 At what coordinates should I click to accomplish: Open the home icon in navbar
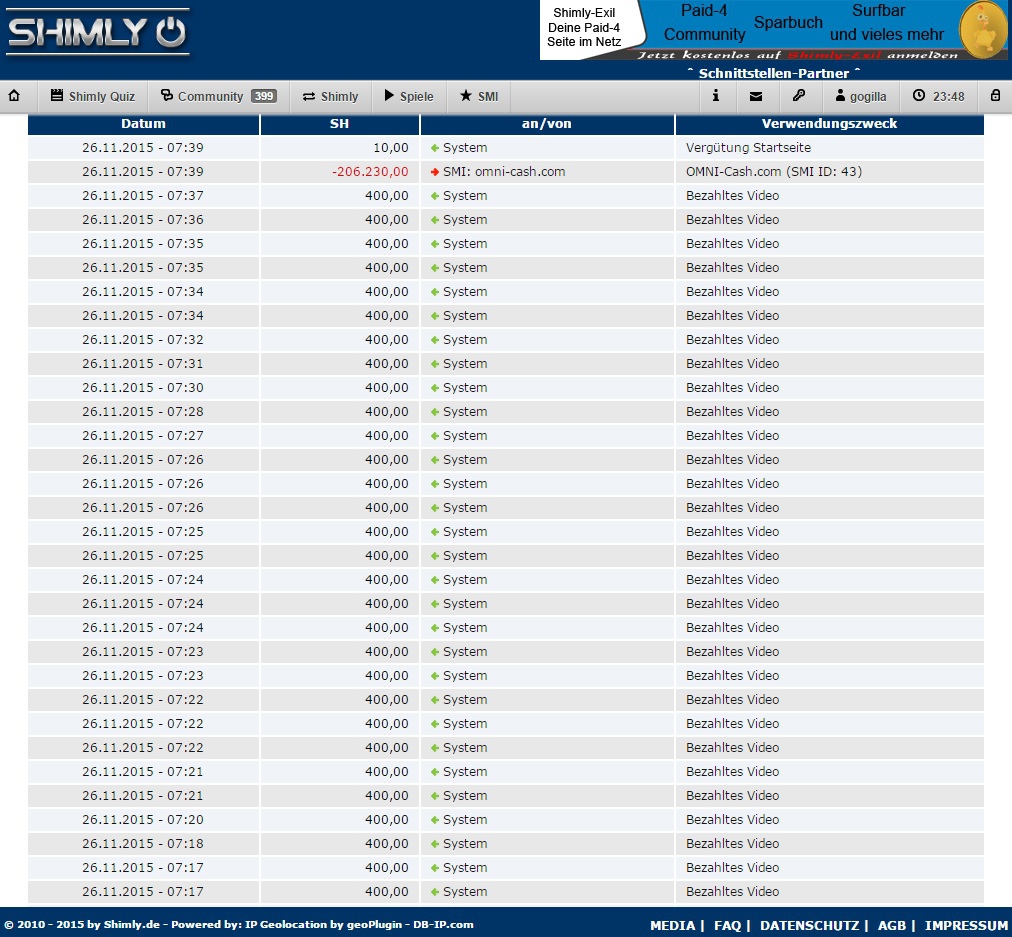[14, 96]
